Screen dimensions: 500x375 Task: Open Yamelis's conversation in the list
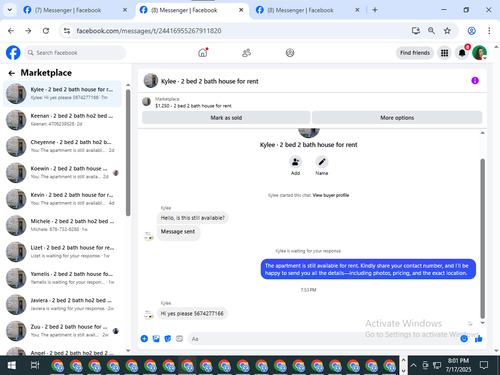point(62,278)
